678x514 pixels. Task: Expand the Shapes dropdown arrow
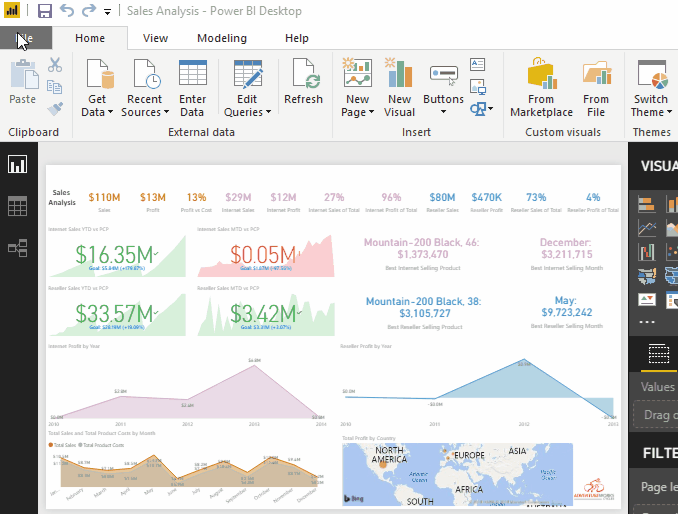(490, 109)
